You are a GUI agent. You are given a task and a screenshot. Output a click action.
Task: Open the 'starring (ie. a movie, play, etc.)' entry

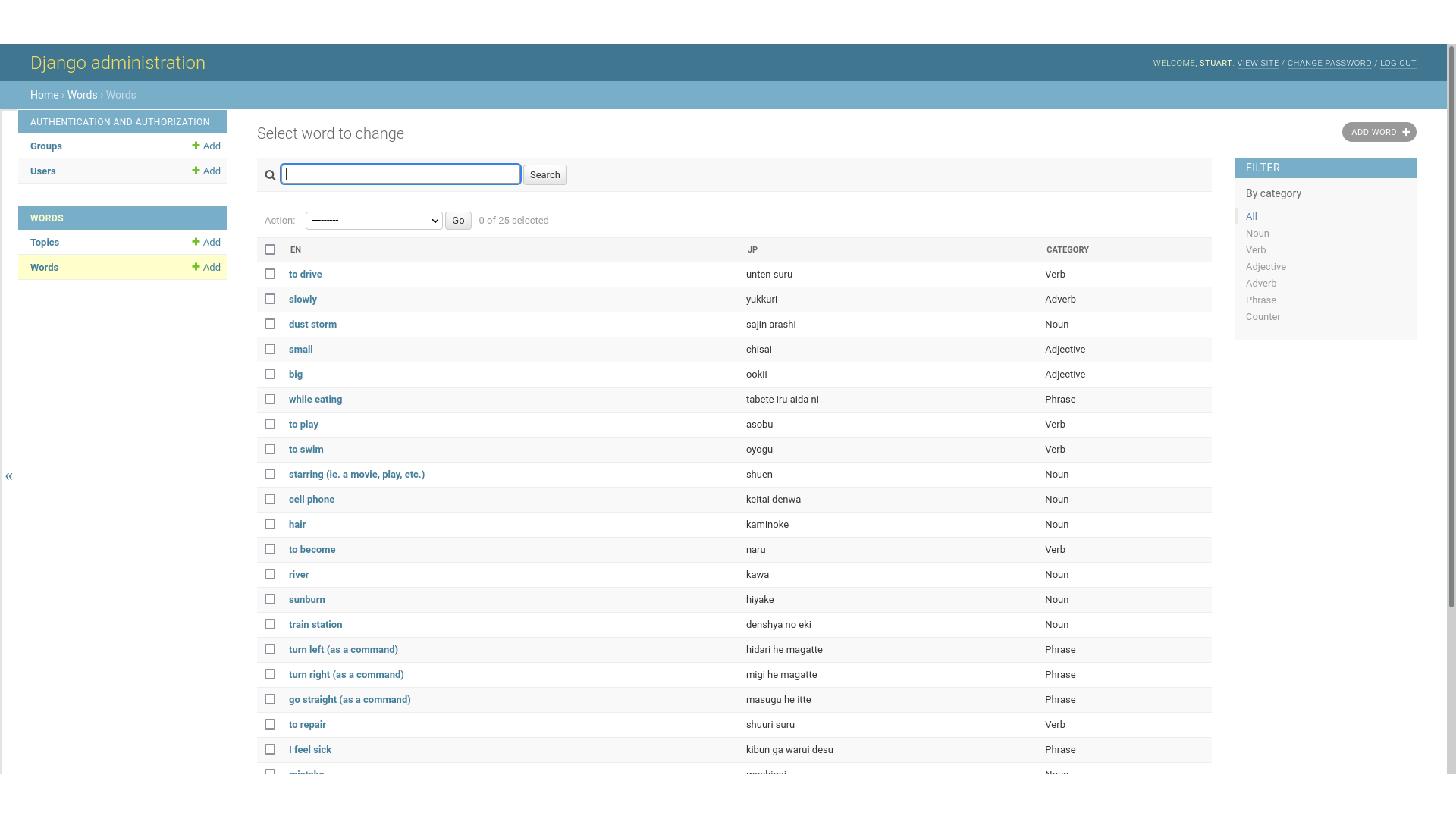[356, 474]
